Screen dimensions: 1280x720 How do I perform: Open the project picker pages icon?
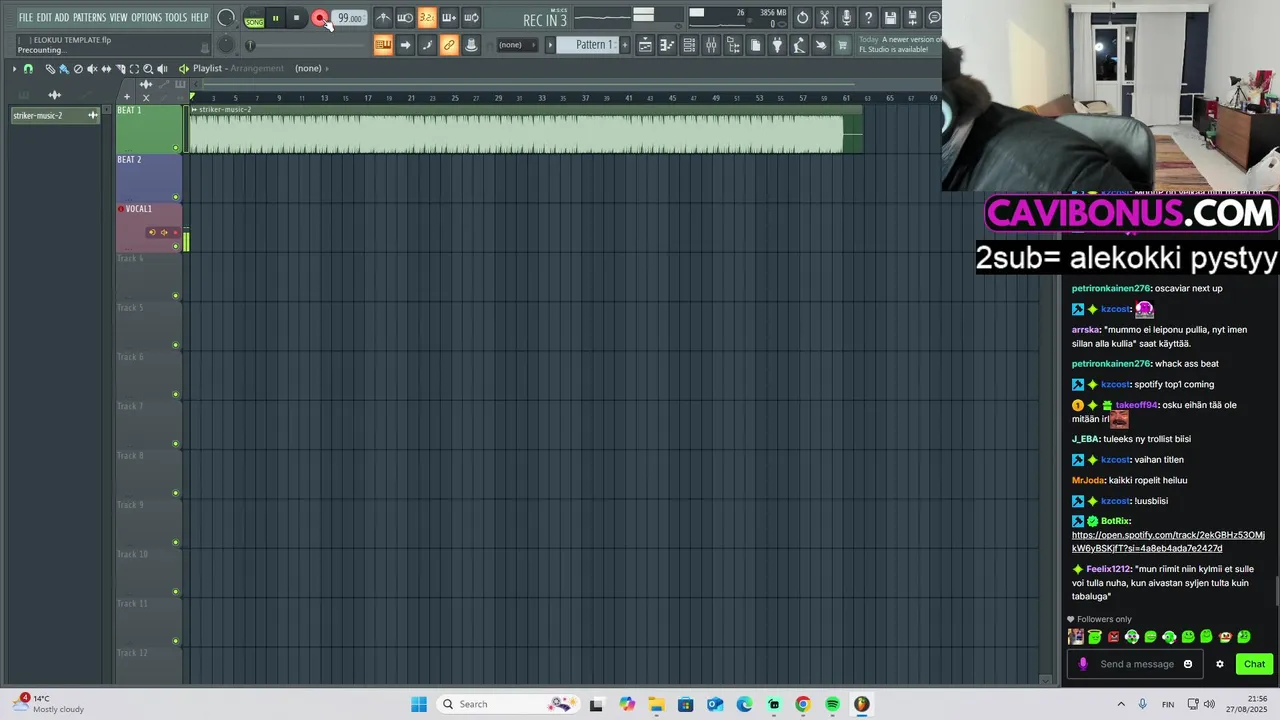pos(755,45)
